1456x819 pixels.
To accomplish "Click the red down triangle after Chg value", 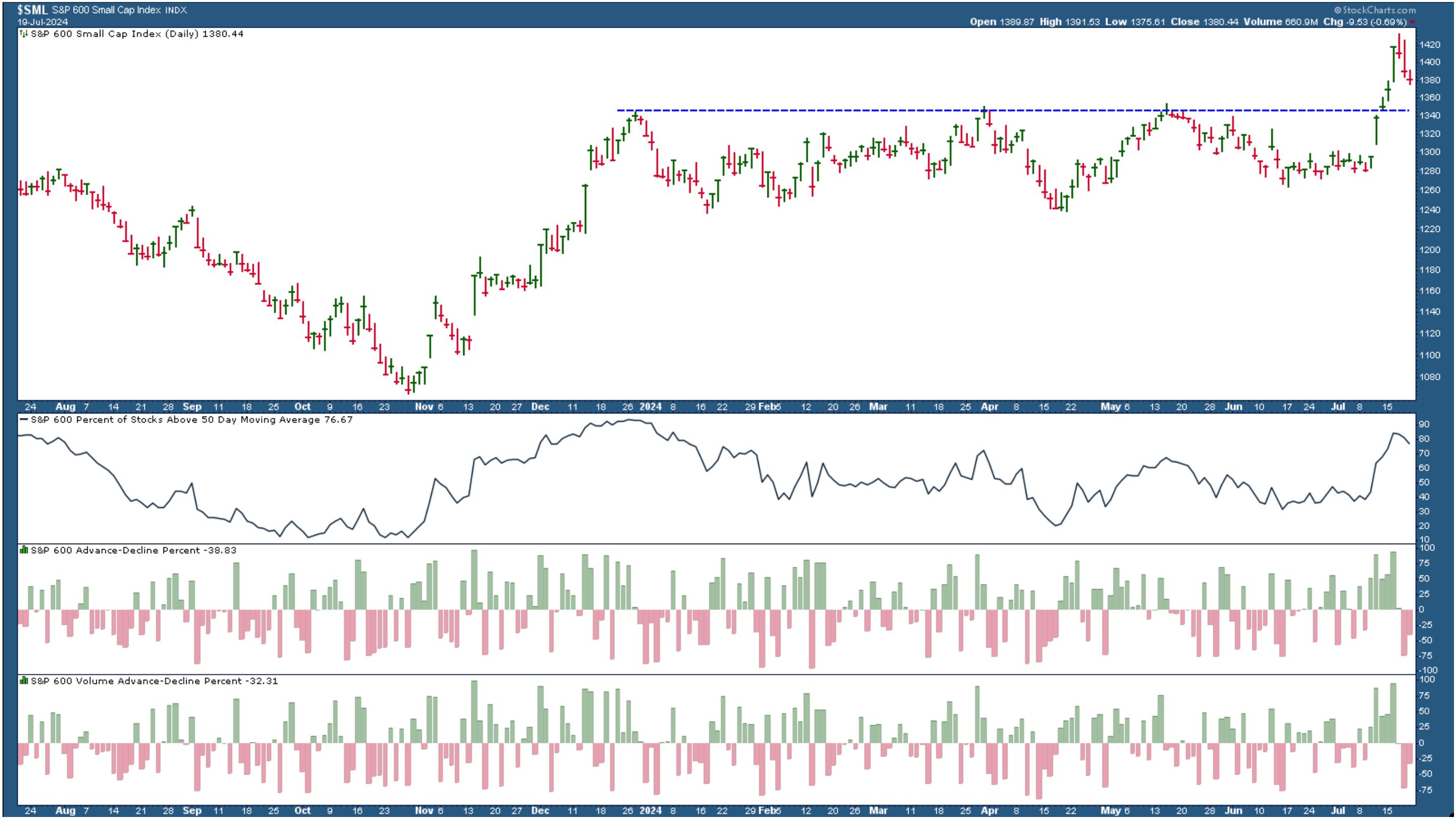I will pos(1412,22).
